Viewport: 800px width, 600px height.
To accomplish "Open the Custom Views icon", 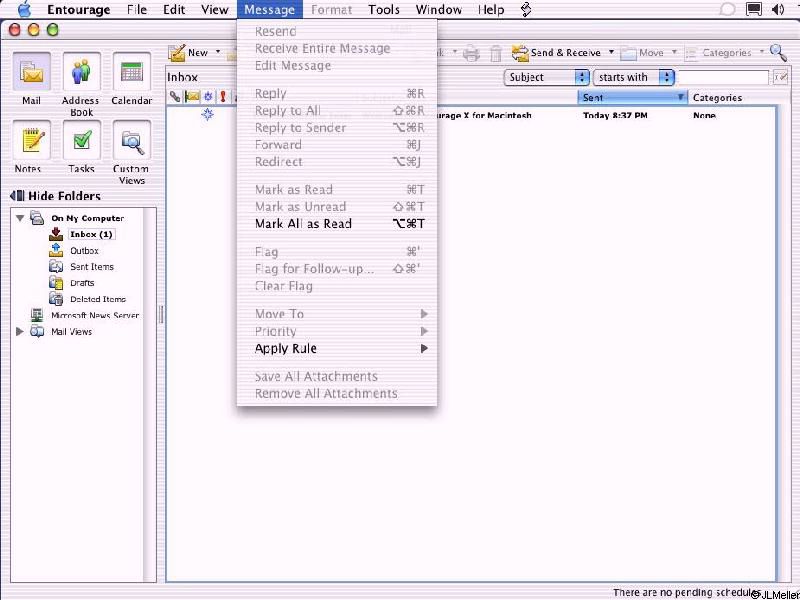I will click(x=132, y=140).
